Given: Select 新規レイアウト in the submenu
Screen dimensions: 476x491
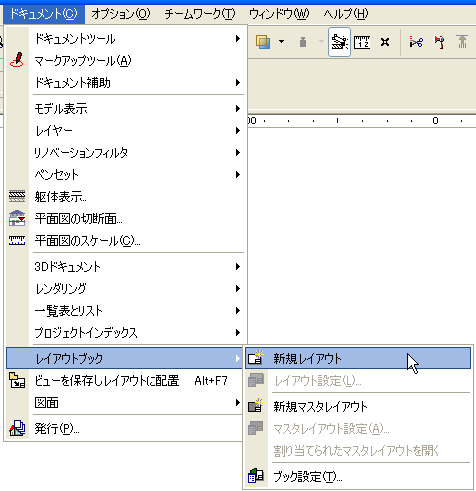Looking at the screenshot, I should [x=358, y=358].
